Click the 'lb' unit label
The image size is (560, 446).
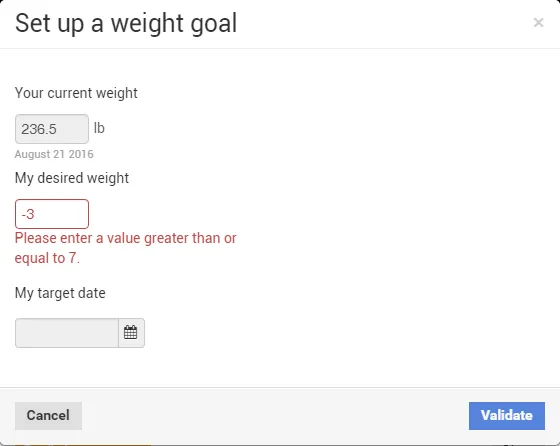[99, 128]
